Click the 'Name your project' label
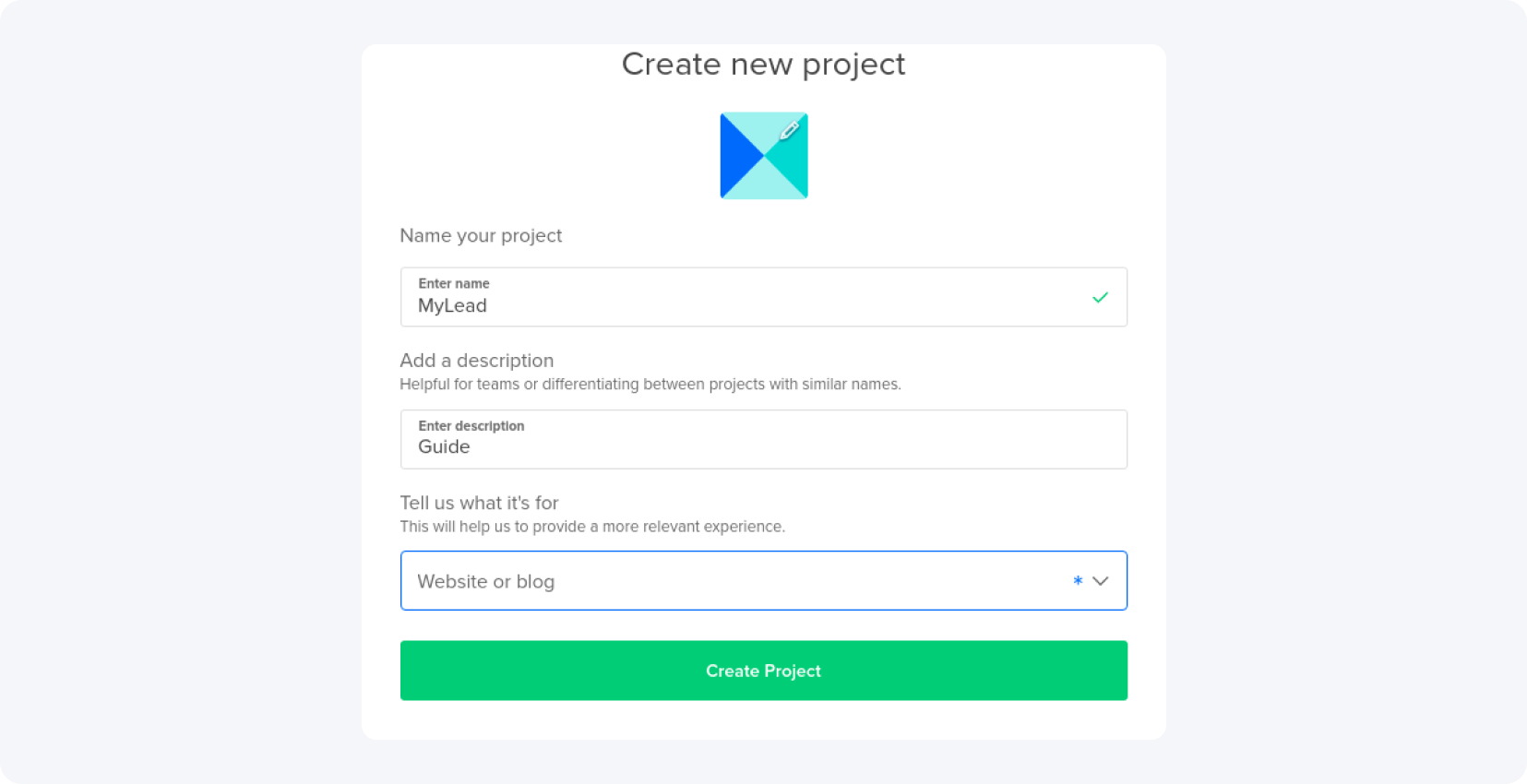Image resolution: width=1527 pixels, height=784 pixels. click(x=481, y=235)
